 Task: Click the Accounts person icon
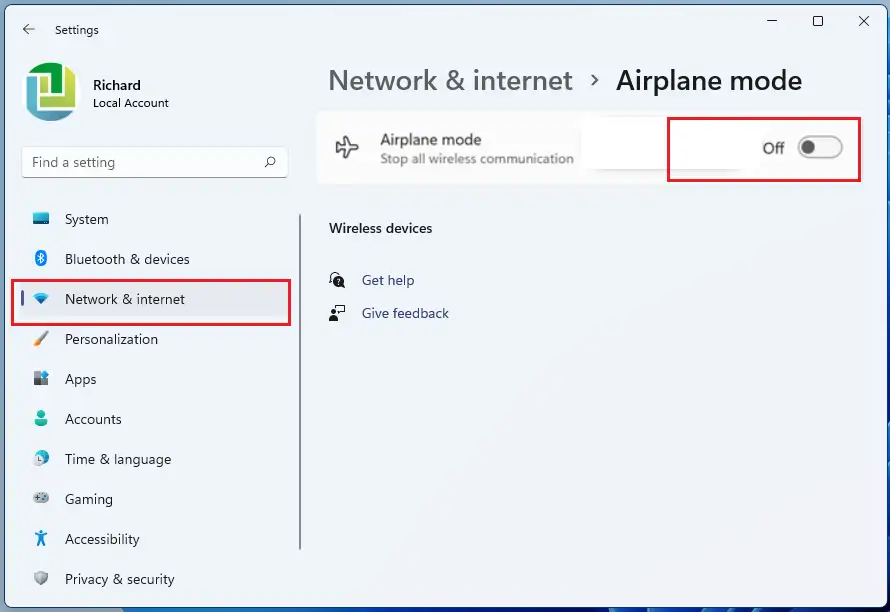pos(41,418)
